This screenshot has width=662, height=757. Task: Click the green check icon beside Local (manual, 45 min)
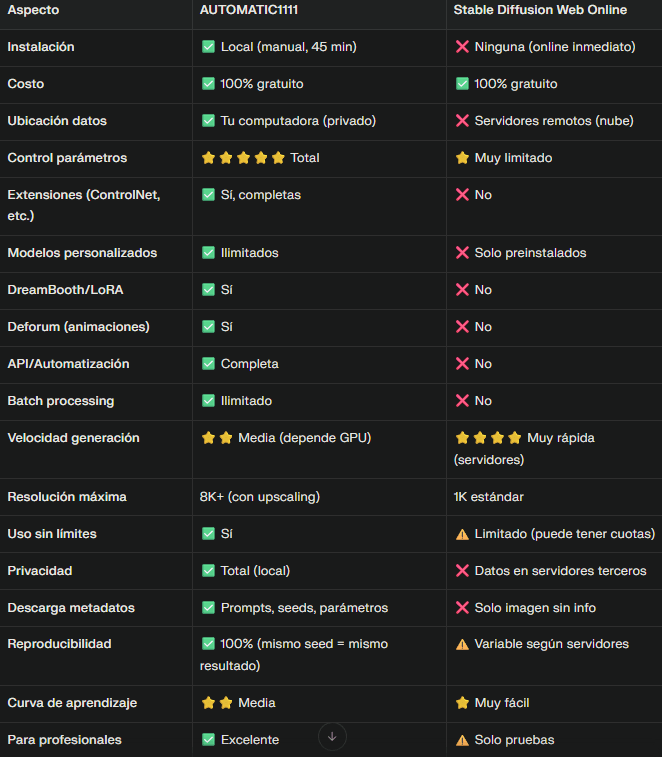click(208, 47)
